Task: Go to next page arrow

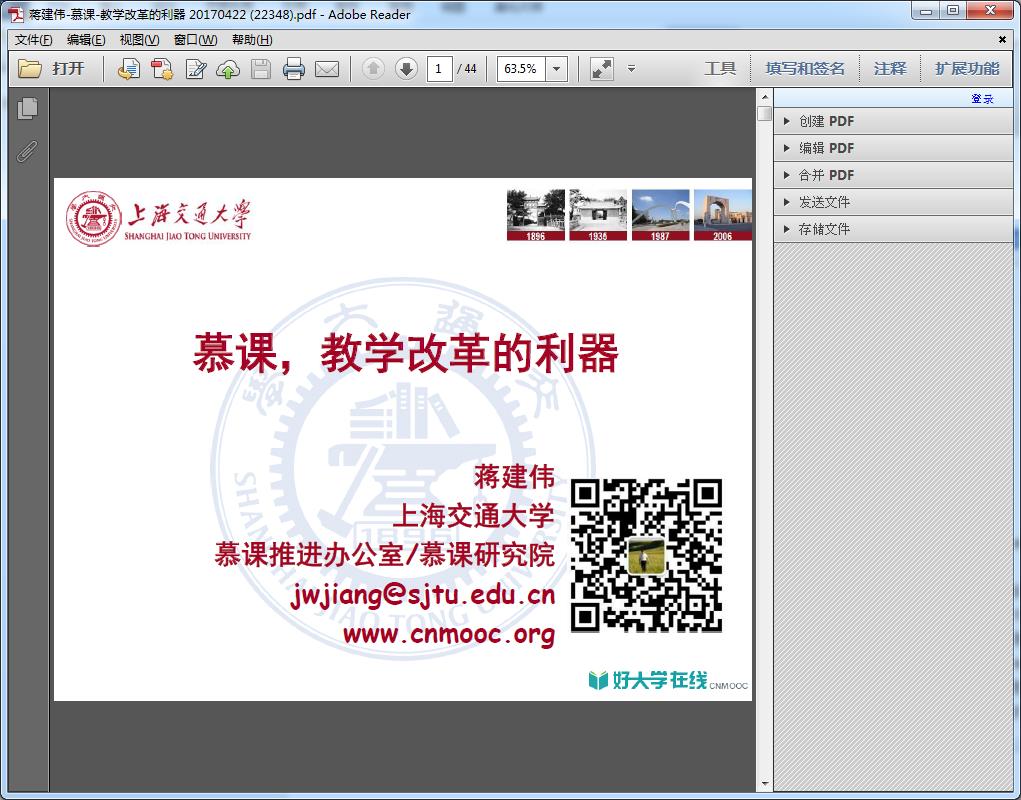Action: point(406,69)
